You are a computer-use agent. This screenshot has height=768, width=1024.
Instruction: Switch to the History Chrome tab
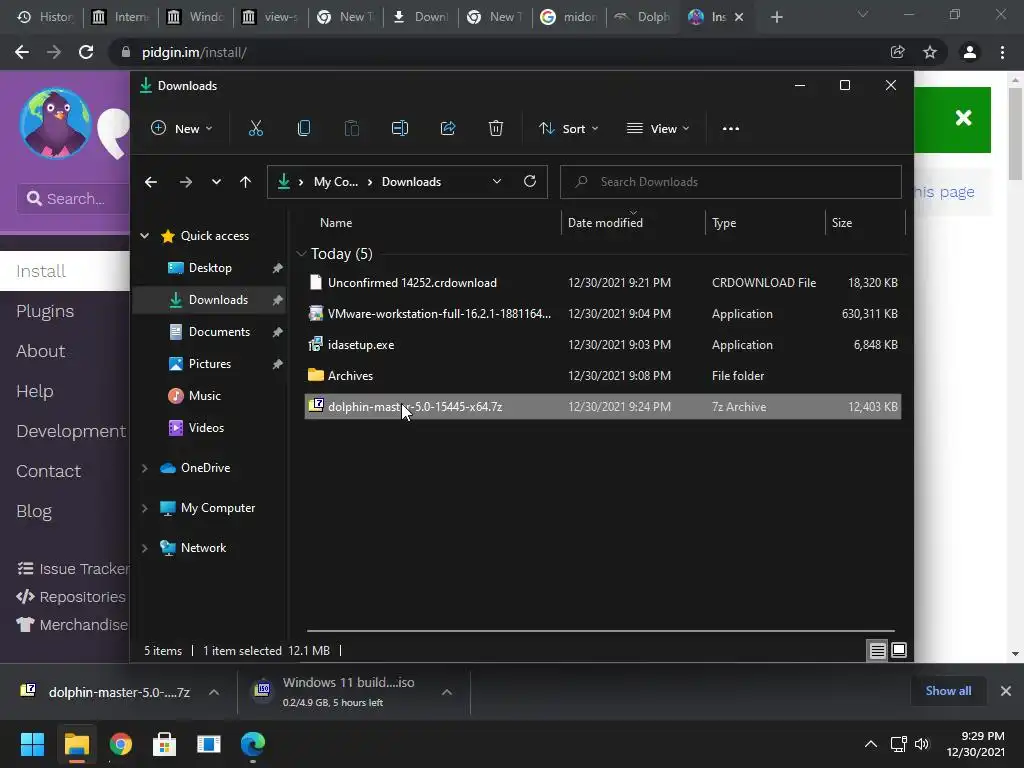click(46, 18)
